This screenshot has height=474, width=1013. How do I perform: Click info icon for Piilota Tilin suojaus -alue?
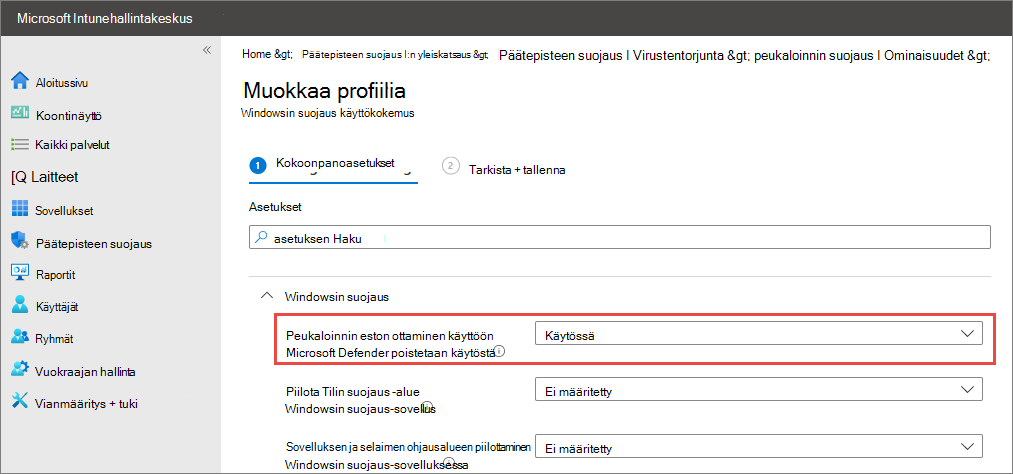tap(427, 406)
